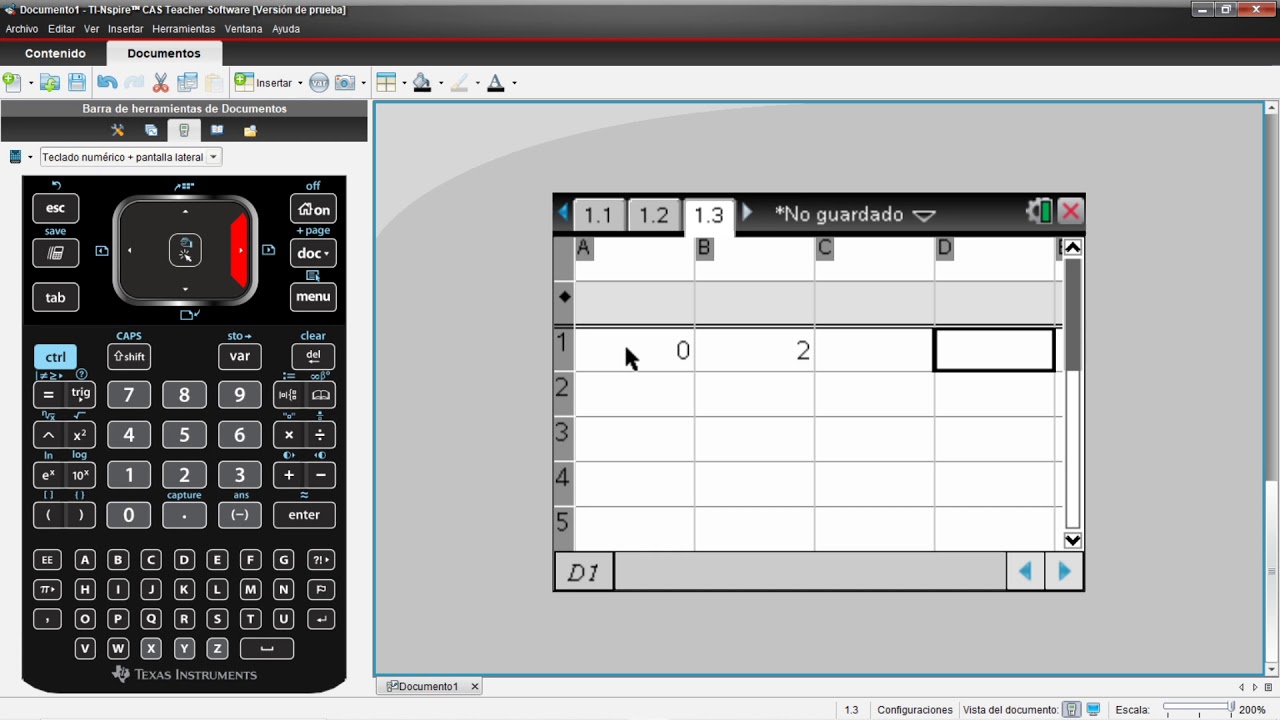
Task: Close the calculator document with red X
Action: pos(1070,212)
